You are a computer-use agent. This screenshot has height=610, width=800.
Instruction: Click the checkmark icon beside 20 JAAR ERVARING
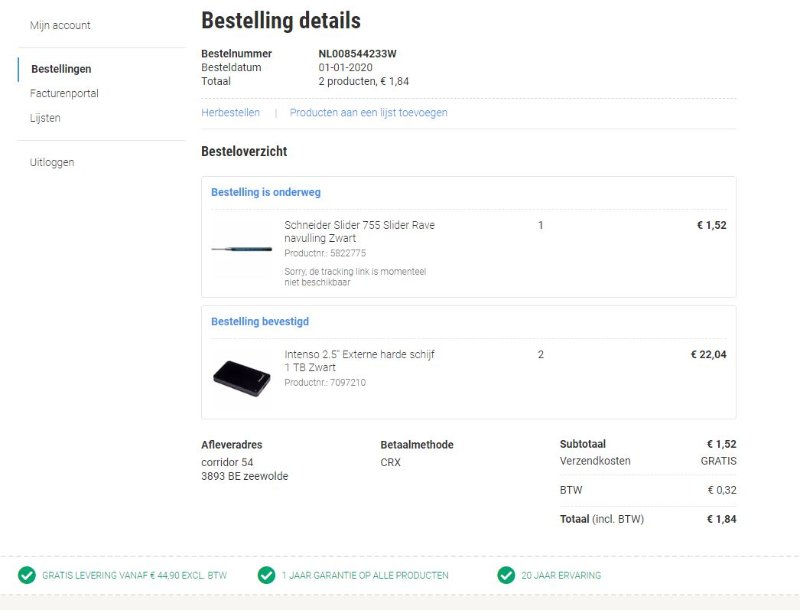click(x=506, y=575)
